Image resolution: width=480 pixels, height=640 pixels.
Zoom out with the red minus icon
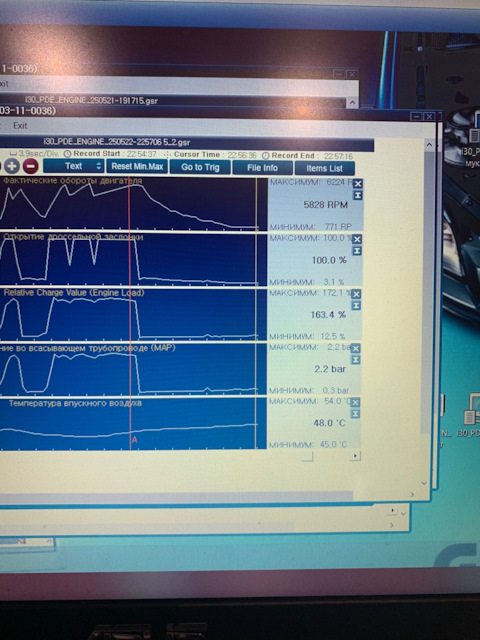tap(30, 167)
